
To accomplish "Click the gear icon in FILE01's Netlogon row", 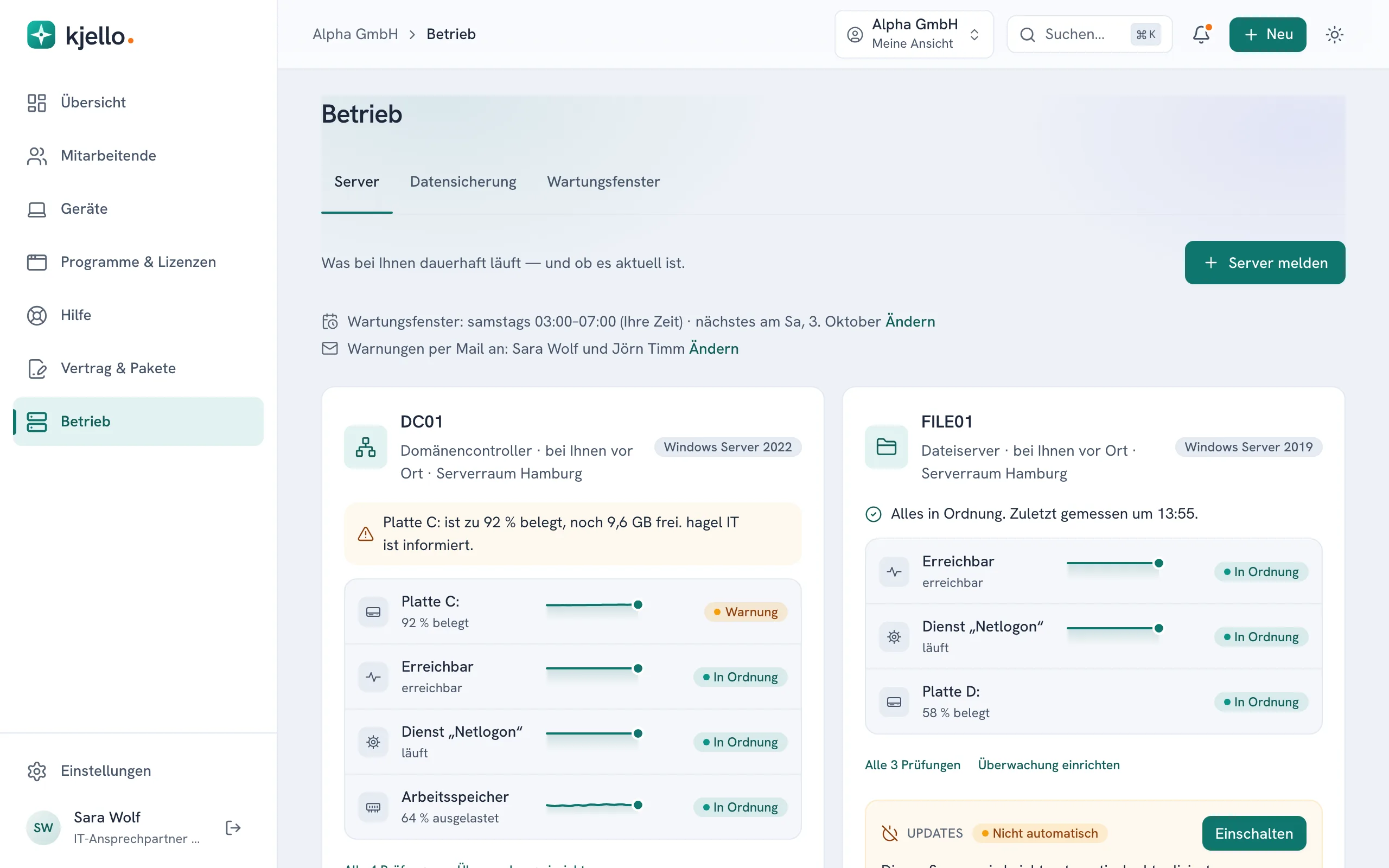I will point(894,637).
